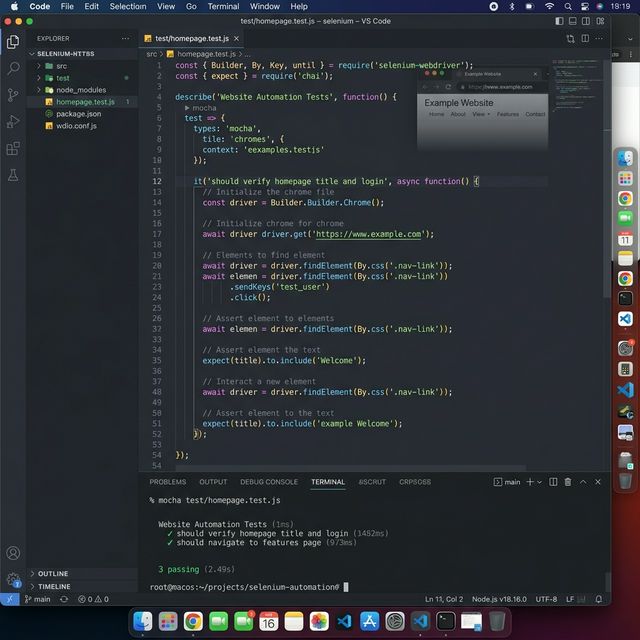This screenshot has height=640, width=640.
Task: Click the main branch in status bar
Action: pos(38,599)
